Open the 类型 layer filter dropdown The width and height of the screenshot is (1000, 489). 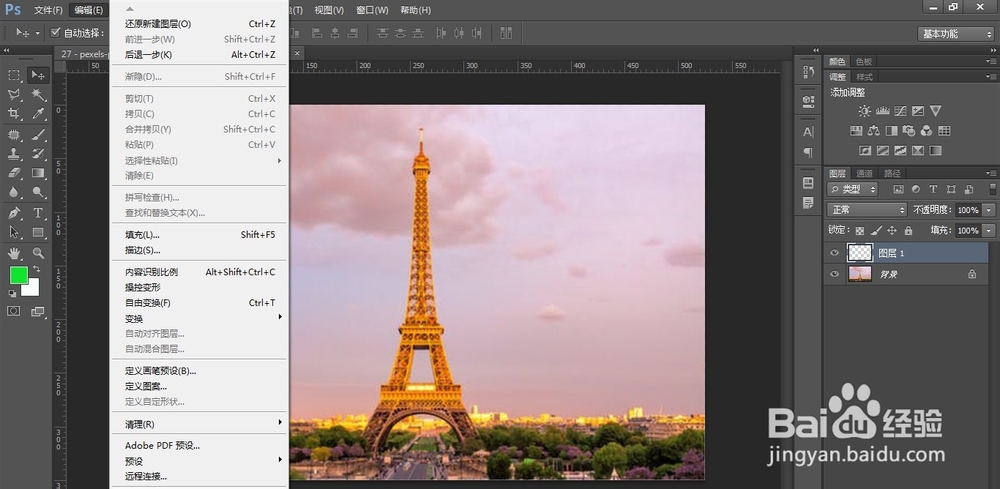[x=853, y=189]
